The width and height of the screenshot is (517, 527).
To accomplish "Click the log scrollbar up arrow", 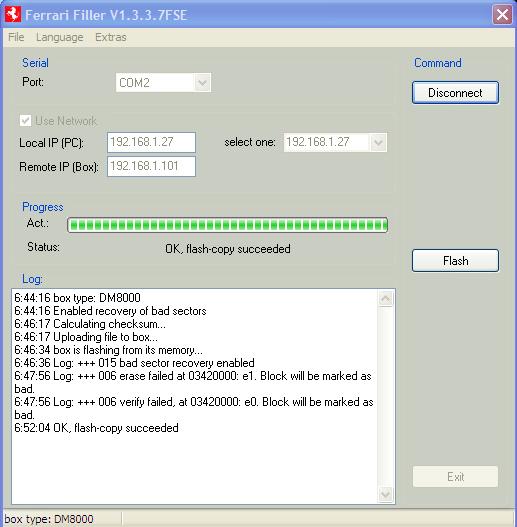I will pyautogui.click(x=386, y=298).
